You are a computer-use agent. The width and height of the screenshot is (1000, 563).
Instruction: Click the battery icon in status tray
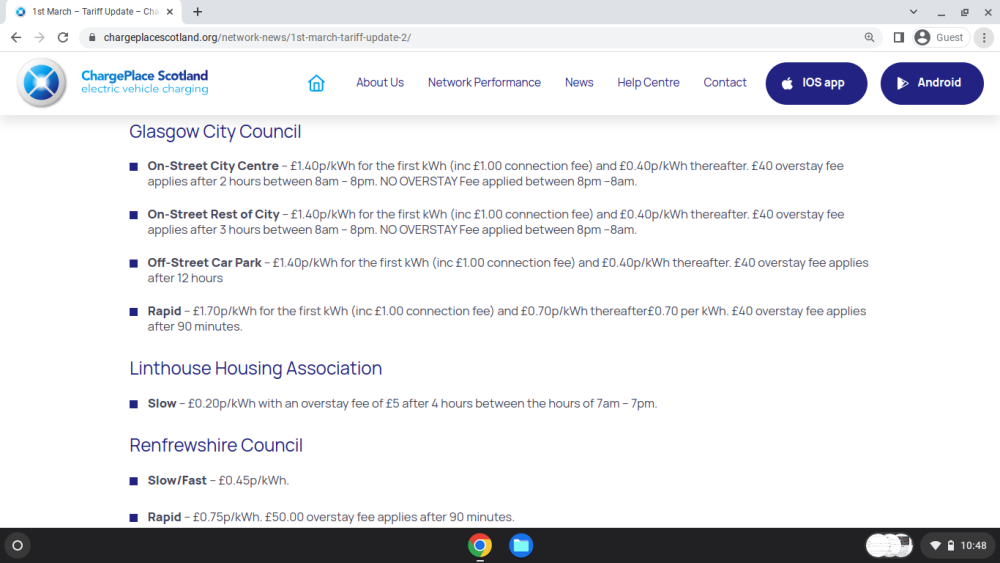point(951,546)
